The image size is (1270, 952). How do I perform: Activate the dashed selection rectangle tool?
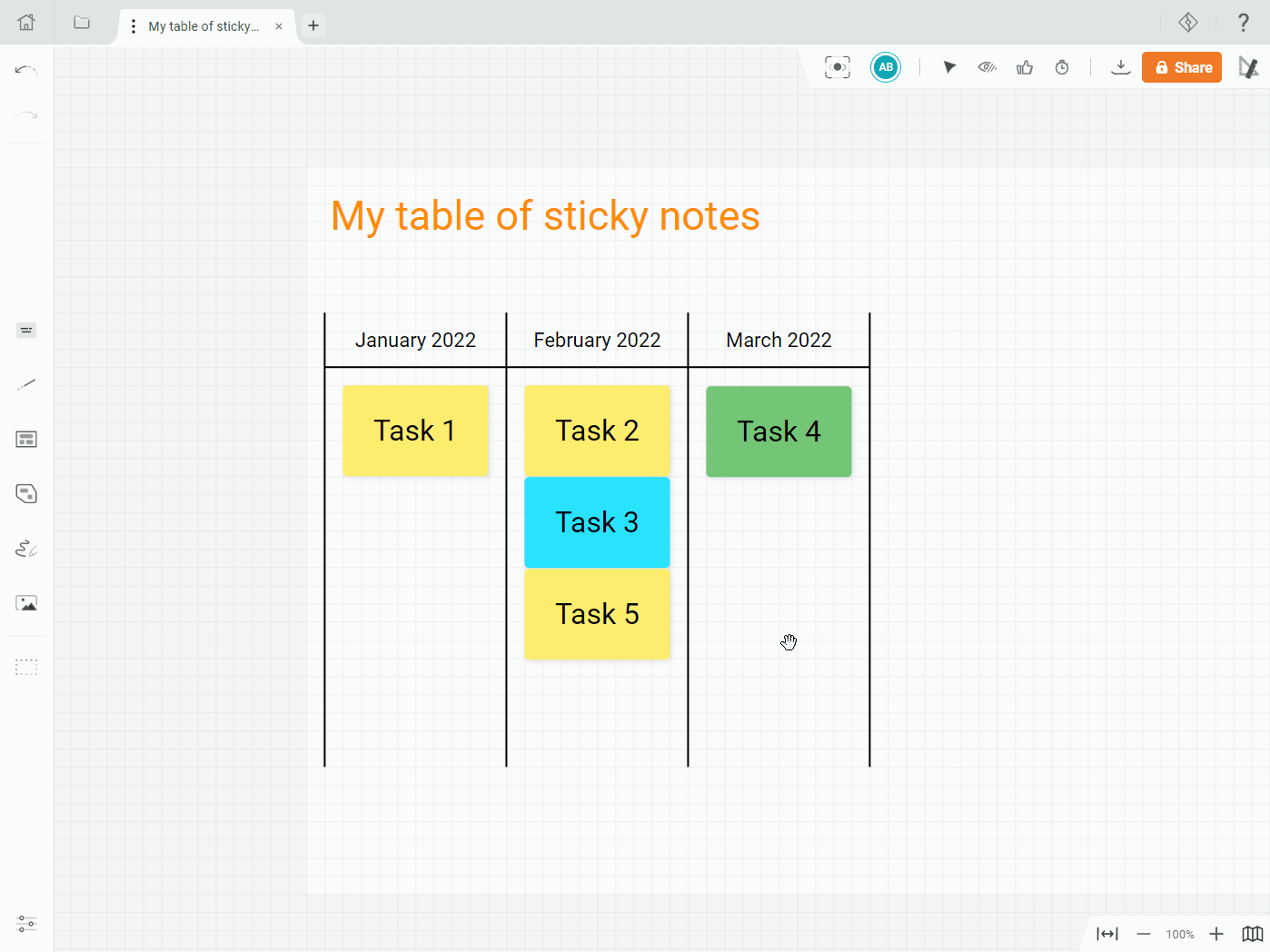coord(26,668)
